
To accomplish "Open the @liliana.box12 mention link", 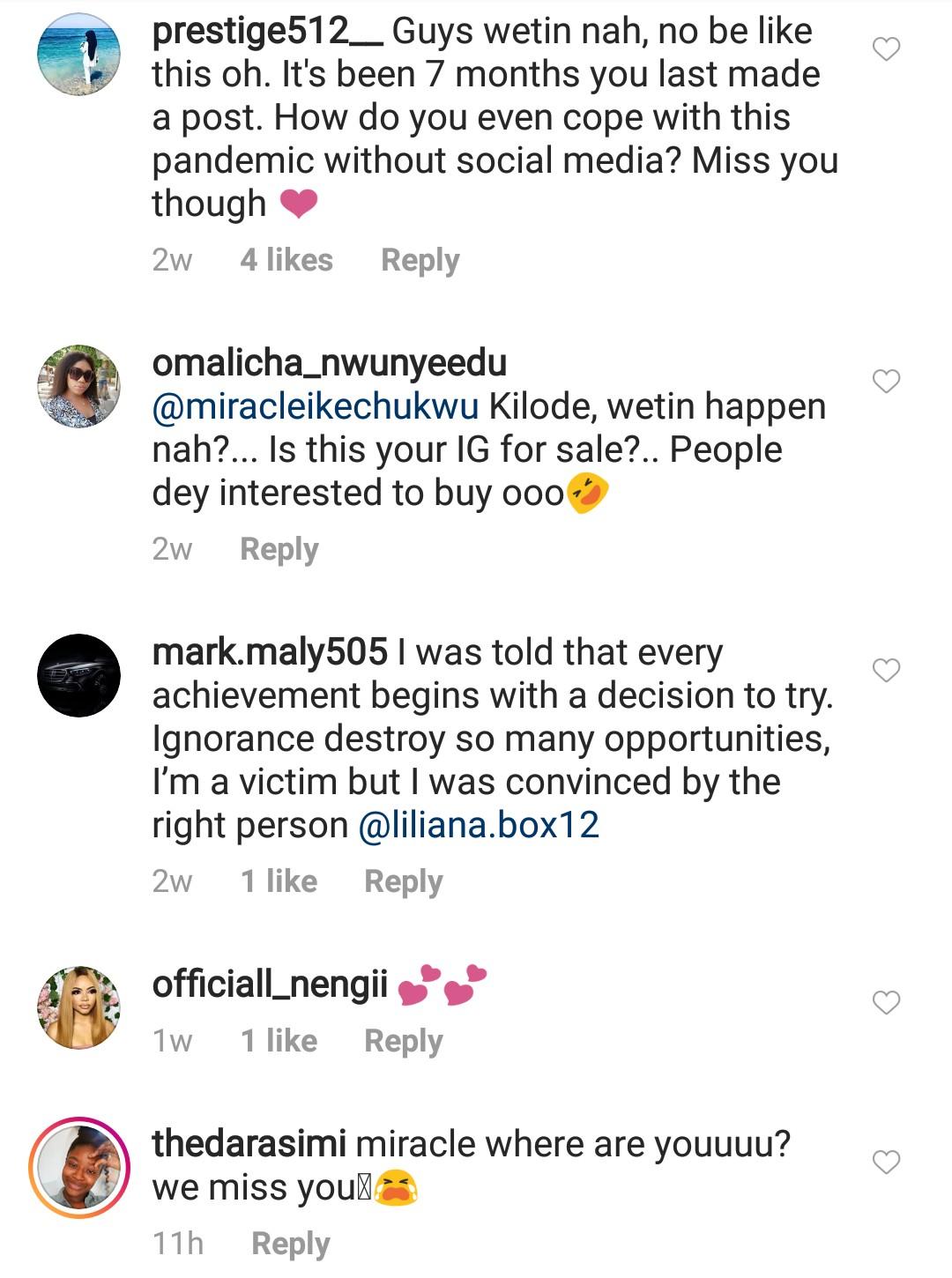I will [479, 826].
